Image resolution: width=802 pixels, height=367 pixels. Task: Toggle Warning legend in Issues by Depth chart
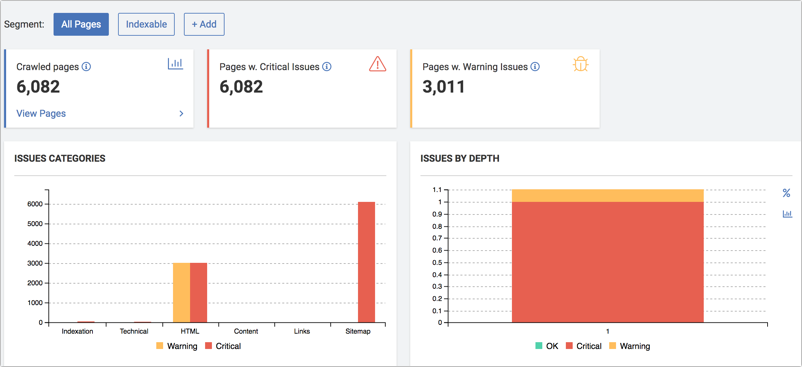click(x=629, y=346)
